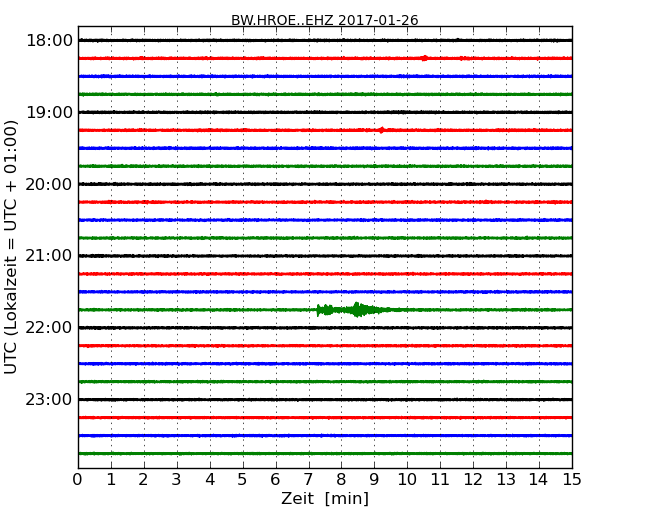Viewport: 650px width, 520px height.
Task: Click the 19:00 time label
Action: pyautogui.click(x=49, y=112)
